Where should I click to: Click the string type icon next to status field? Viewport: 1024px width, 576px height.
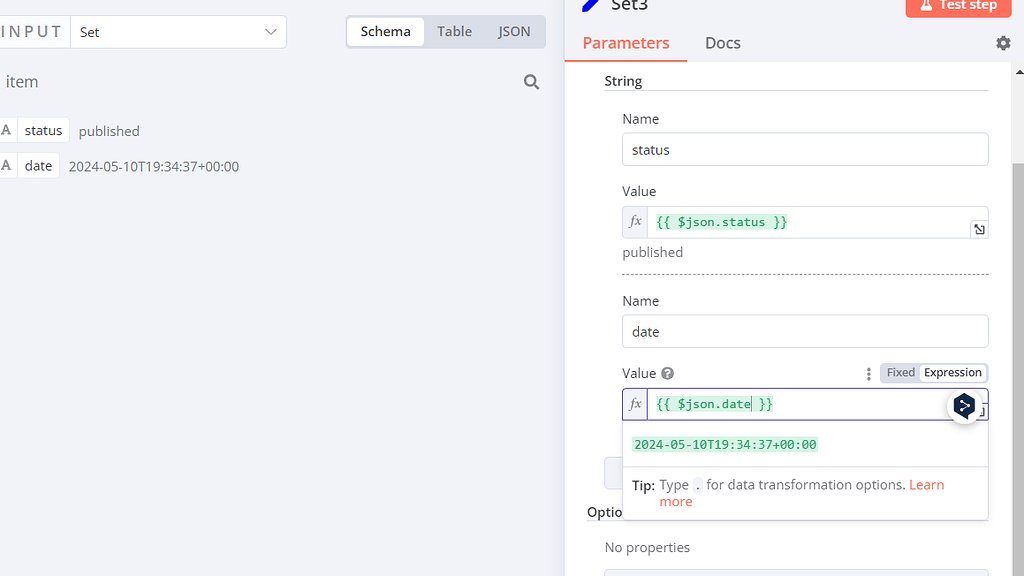click(x=7, y=130)
